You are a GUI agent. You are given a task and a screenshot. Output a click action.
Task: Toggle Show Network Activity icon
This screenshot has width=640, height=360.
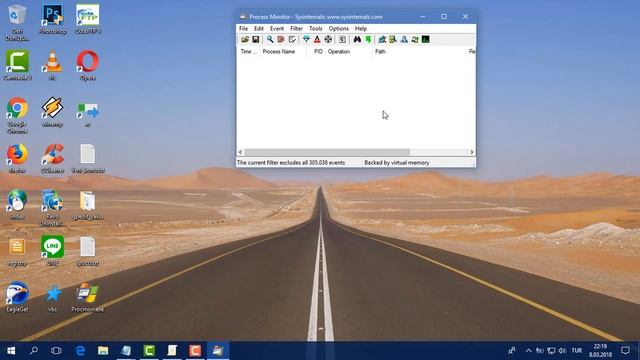[x=404, y=40]
